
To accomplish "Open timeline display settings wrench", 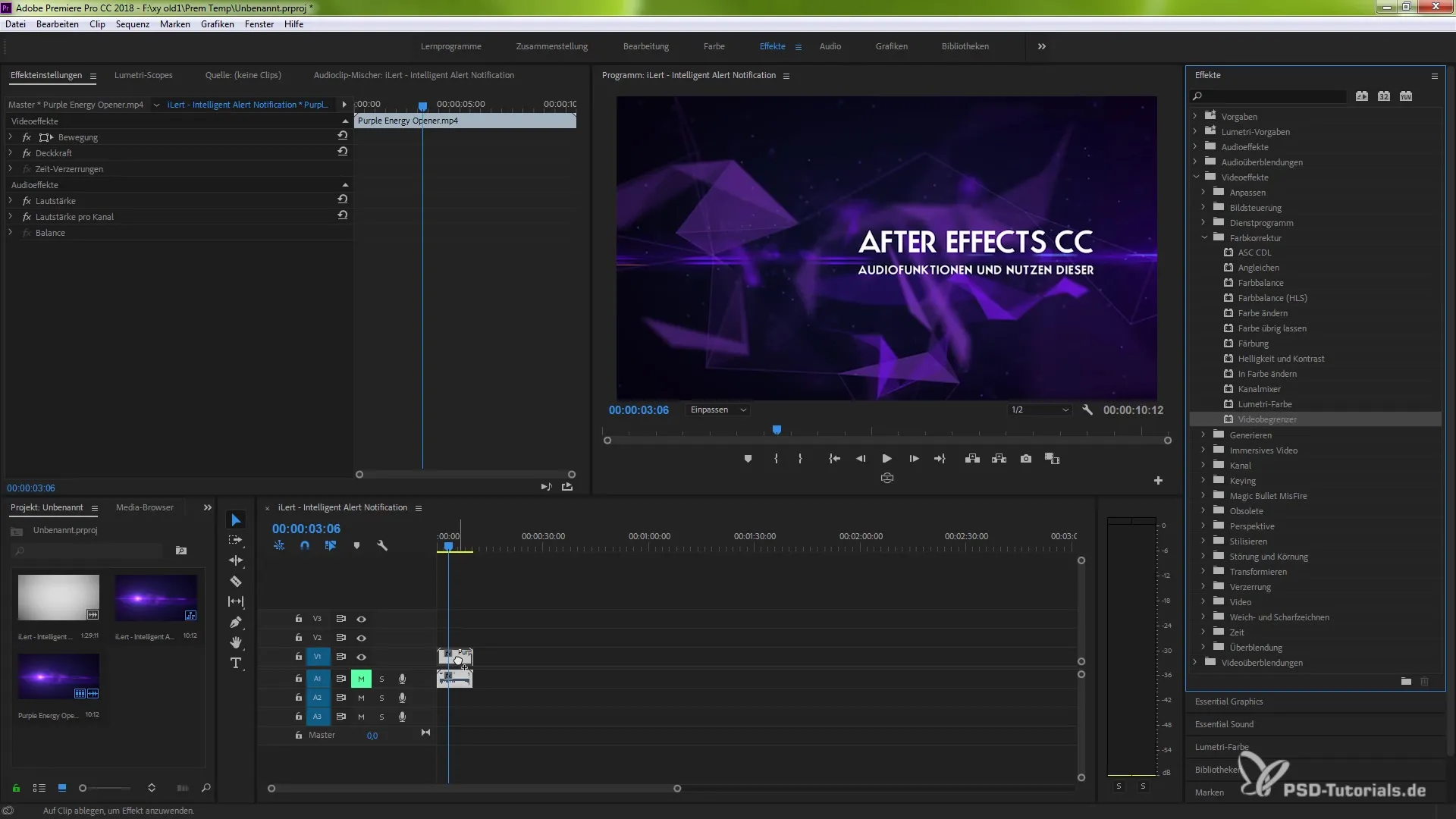I will (x=382, y=545).
